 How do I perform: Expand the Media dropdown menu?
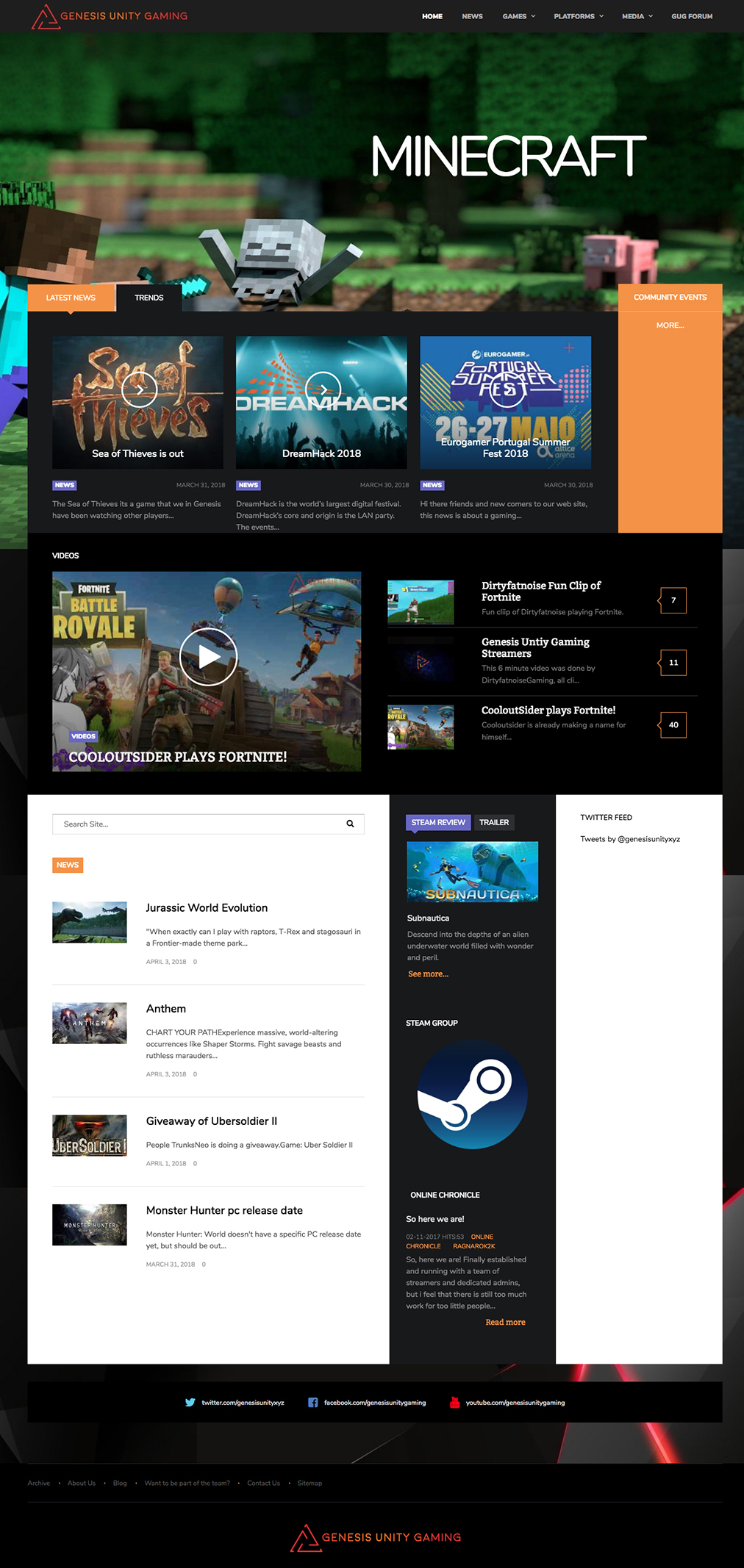[x=637, y=16]
